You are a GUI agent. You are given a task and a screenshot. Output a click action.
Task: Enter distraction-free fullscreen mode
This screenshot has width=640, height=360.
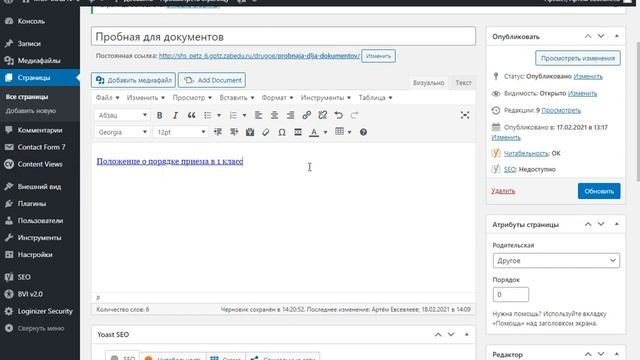coord(464,116)
